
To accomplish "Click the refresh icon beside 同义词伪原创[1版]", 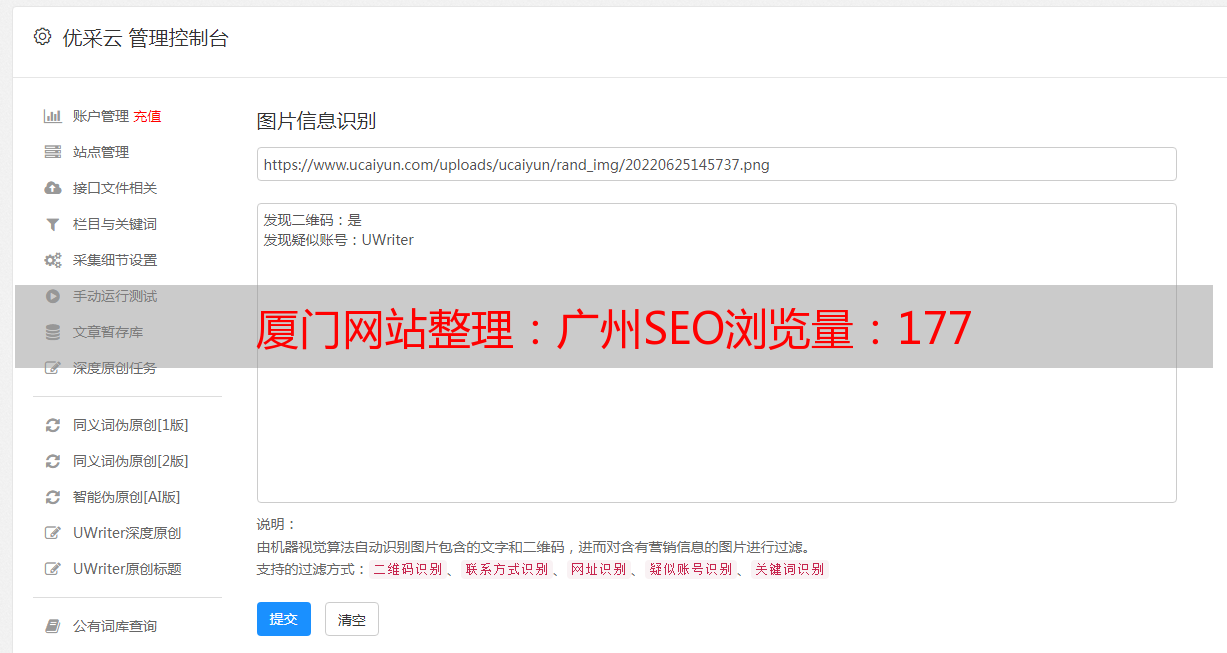I will click(x=53, y=425).
